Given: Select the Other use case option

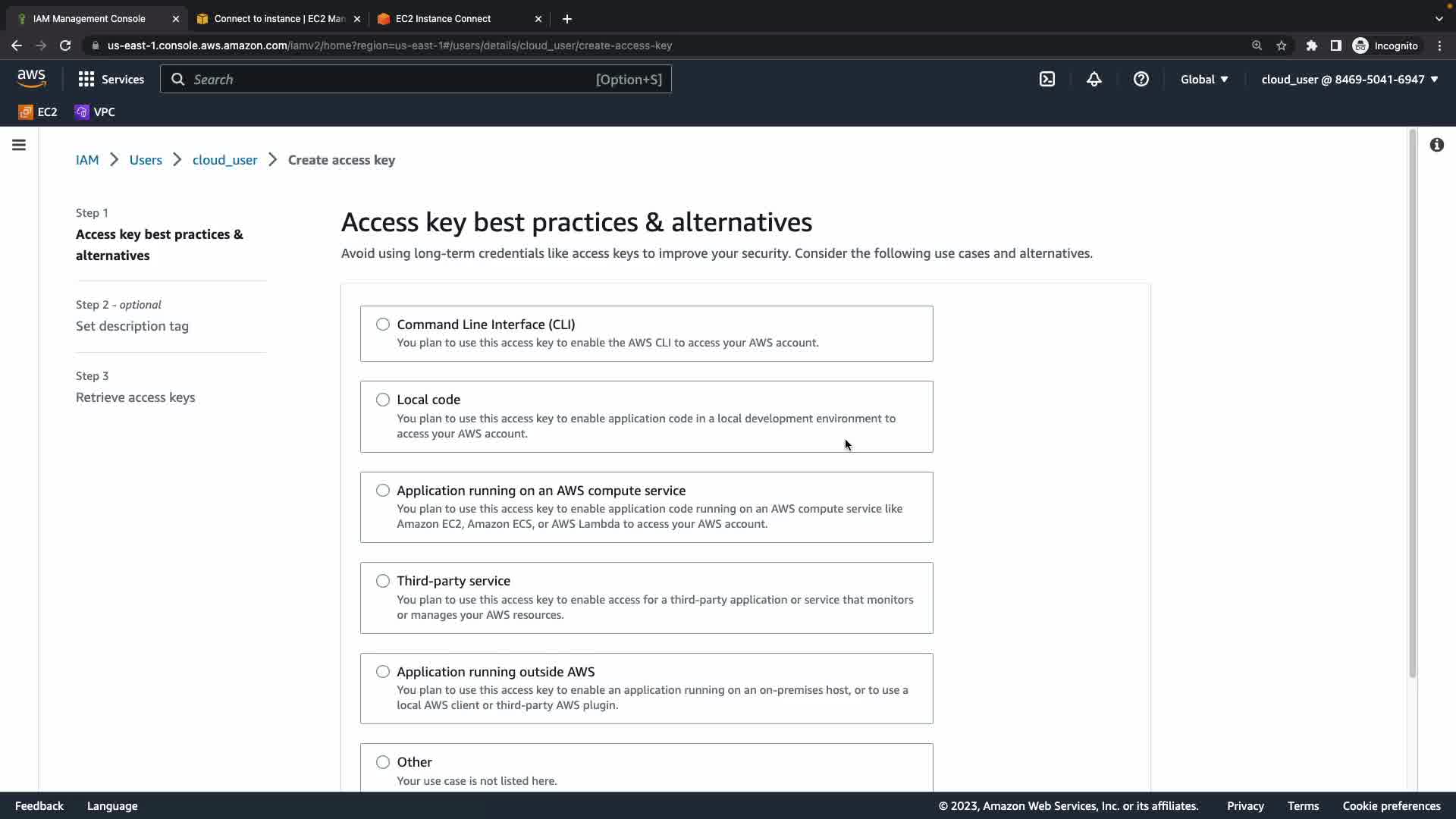Looking at the screenshot, I should [383, 762].
